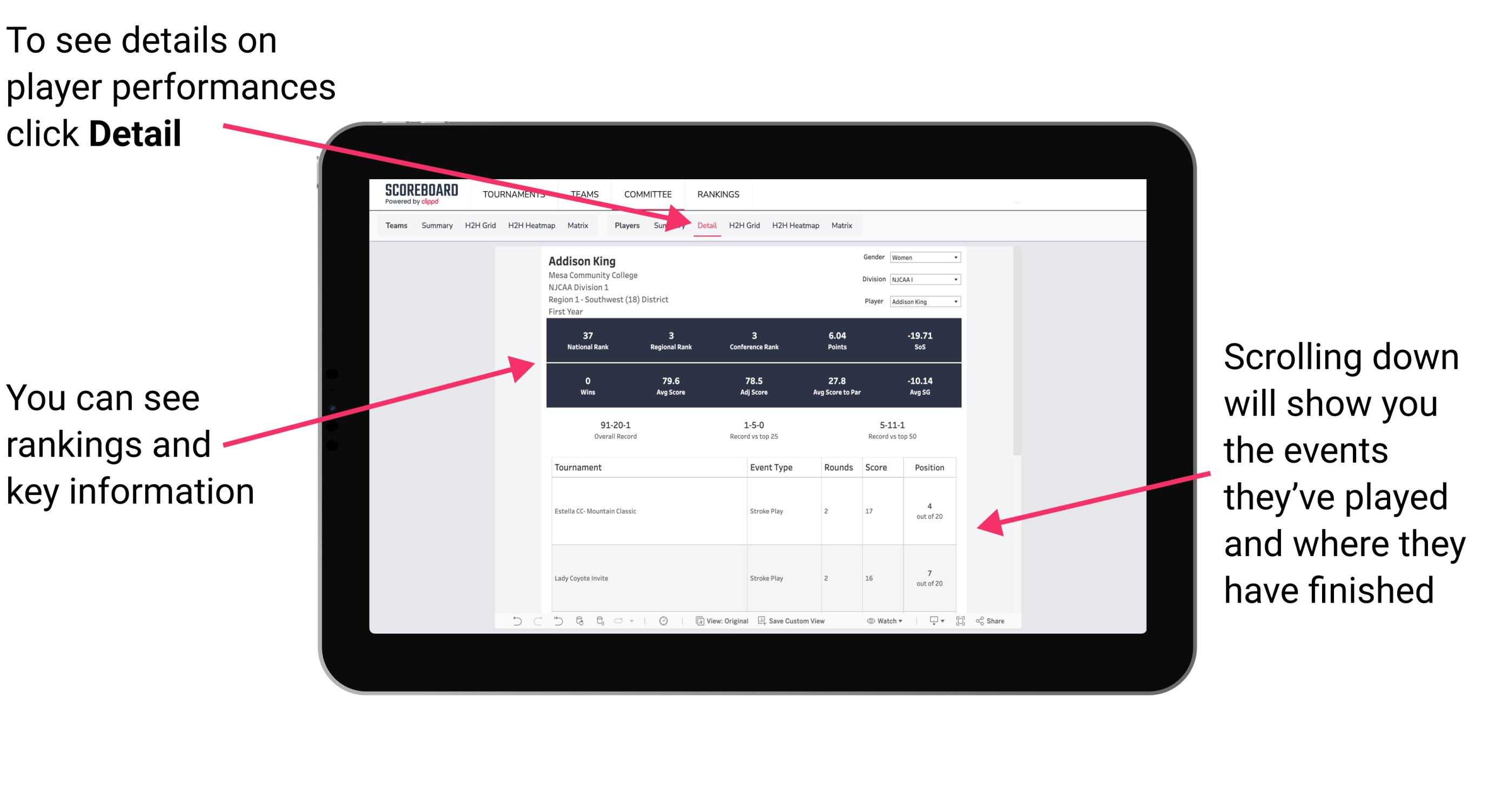Toggle the Matrix tab view
1510x812 pixels.
[840, 225]
